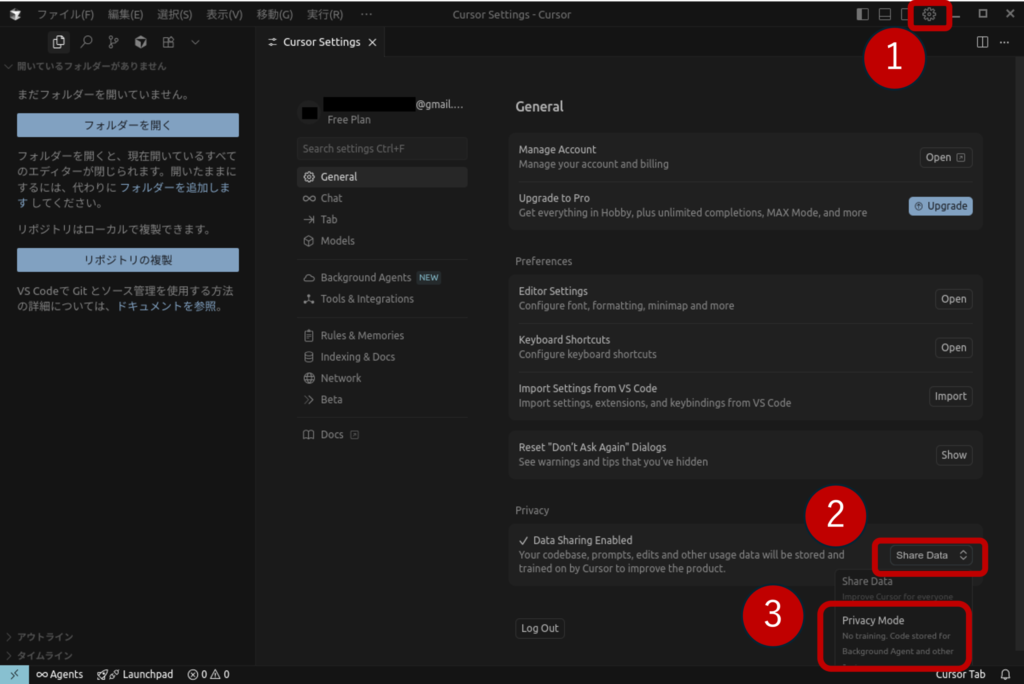Open the ファイル(F) menu
The width and height of the screenshot is (1024, 684).
65,14
